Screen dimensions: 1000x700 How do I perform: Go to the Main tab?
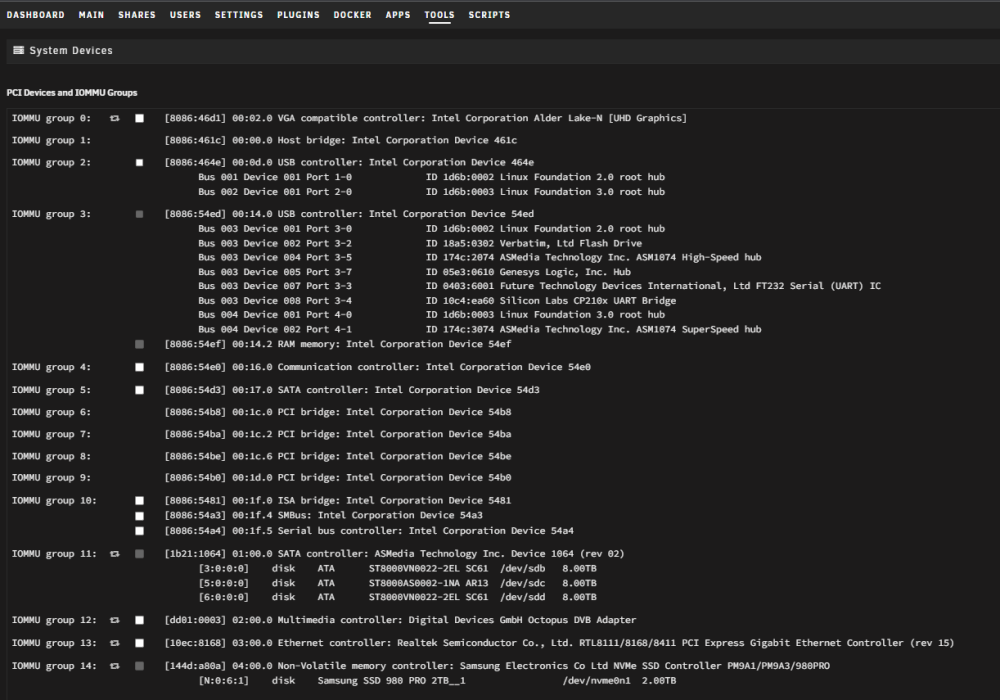91,15
